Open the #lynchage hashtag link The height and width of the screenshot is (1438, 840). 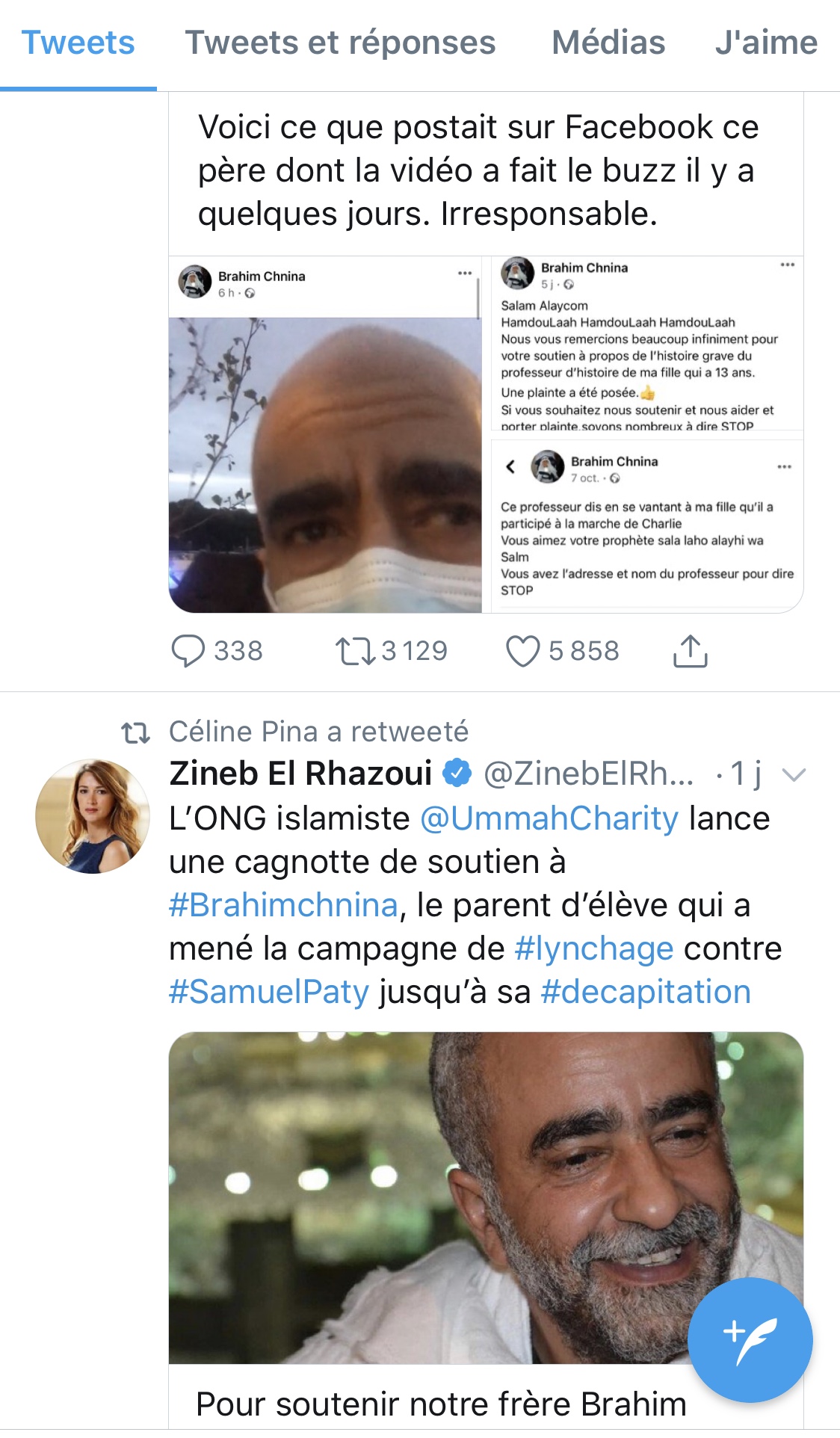tap(594, 948)
